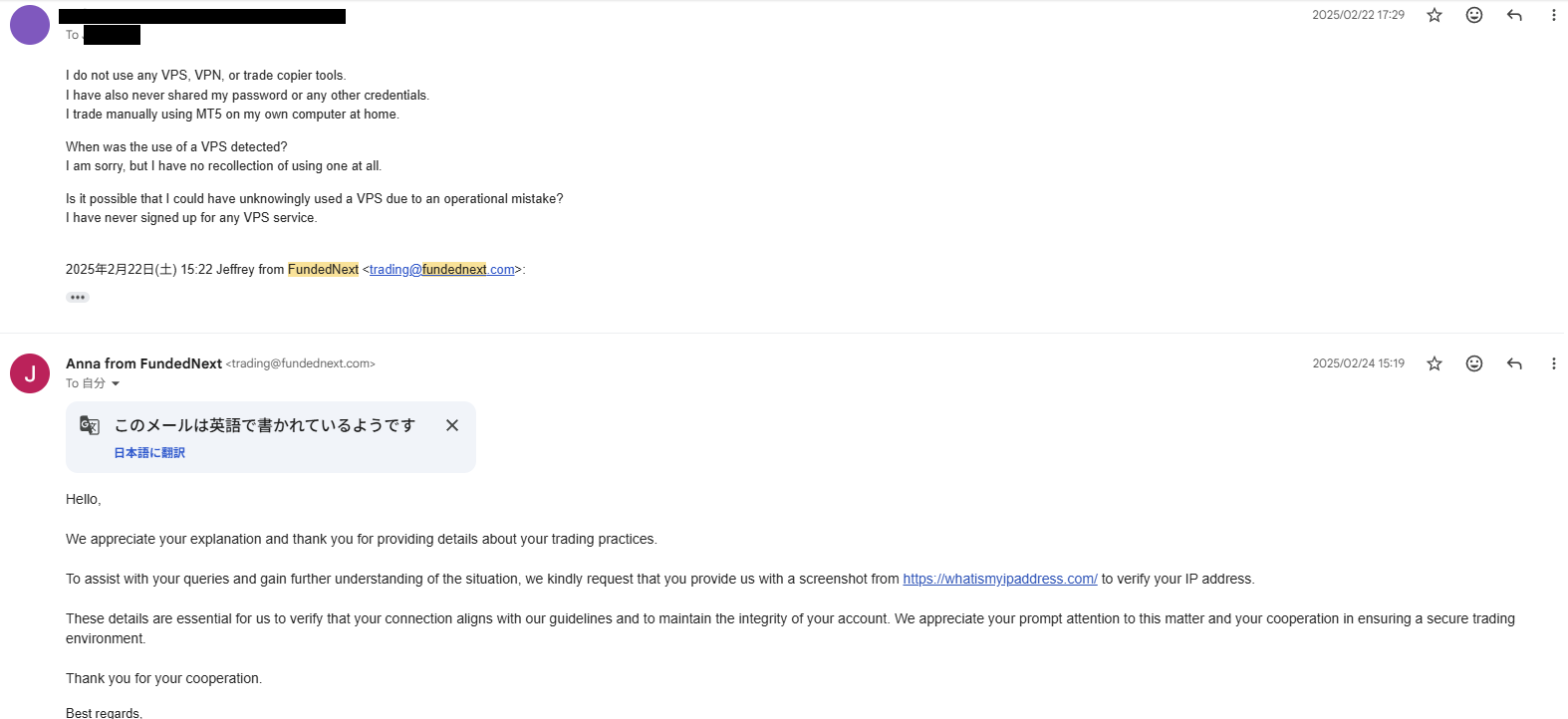
Task: Show recipient details dropdown next to 自分
Action: click(116, 383)
